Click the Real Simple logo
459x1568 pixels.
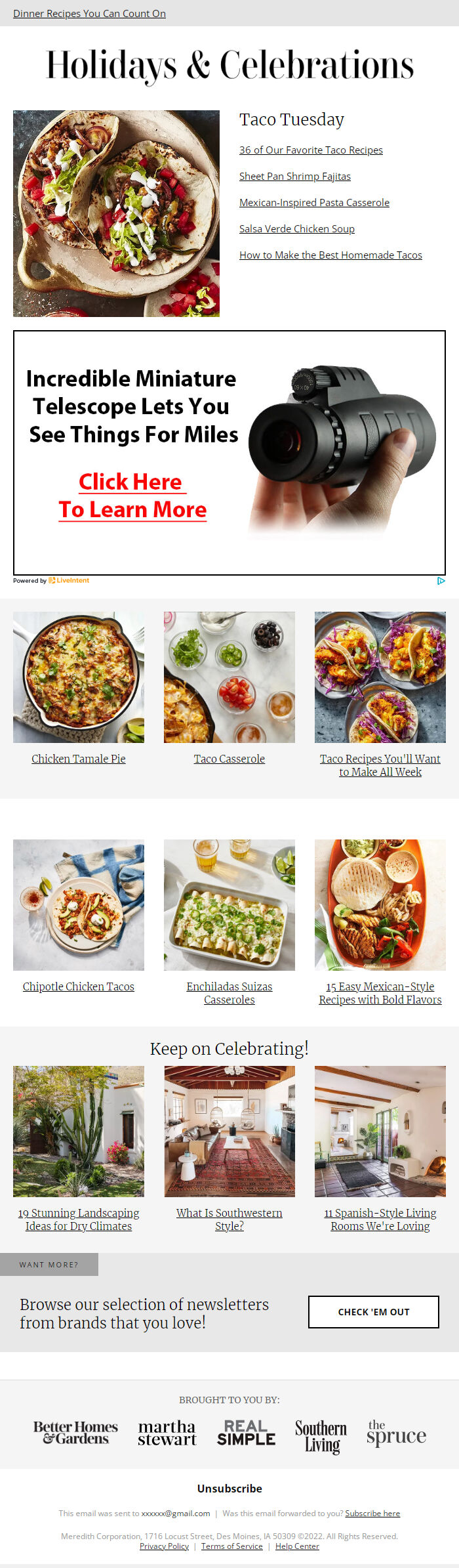coord(247,1433)
